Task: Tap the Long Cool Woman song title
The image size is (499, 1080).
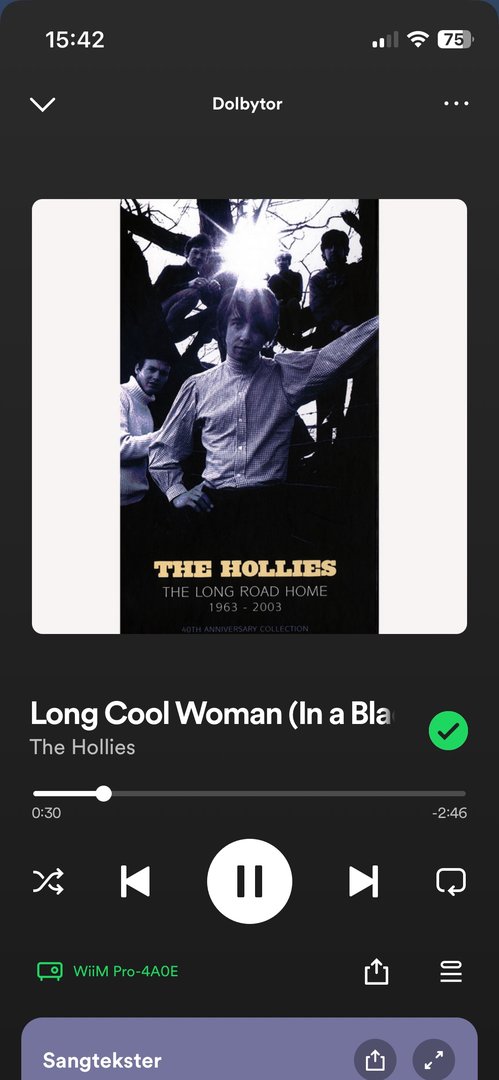Action: pyautogui.click(x=214, y=714)
